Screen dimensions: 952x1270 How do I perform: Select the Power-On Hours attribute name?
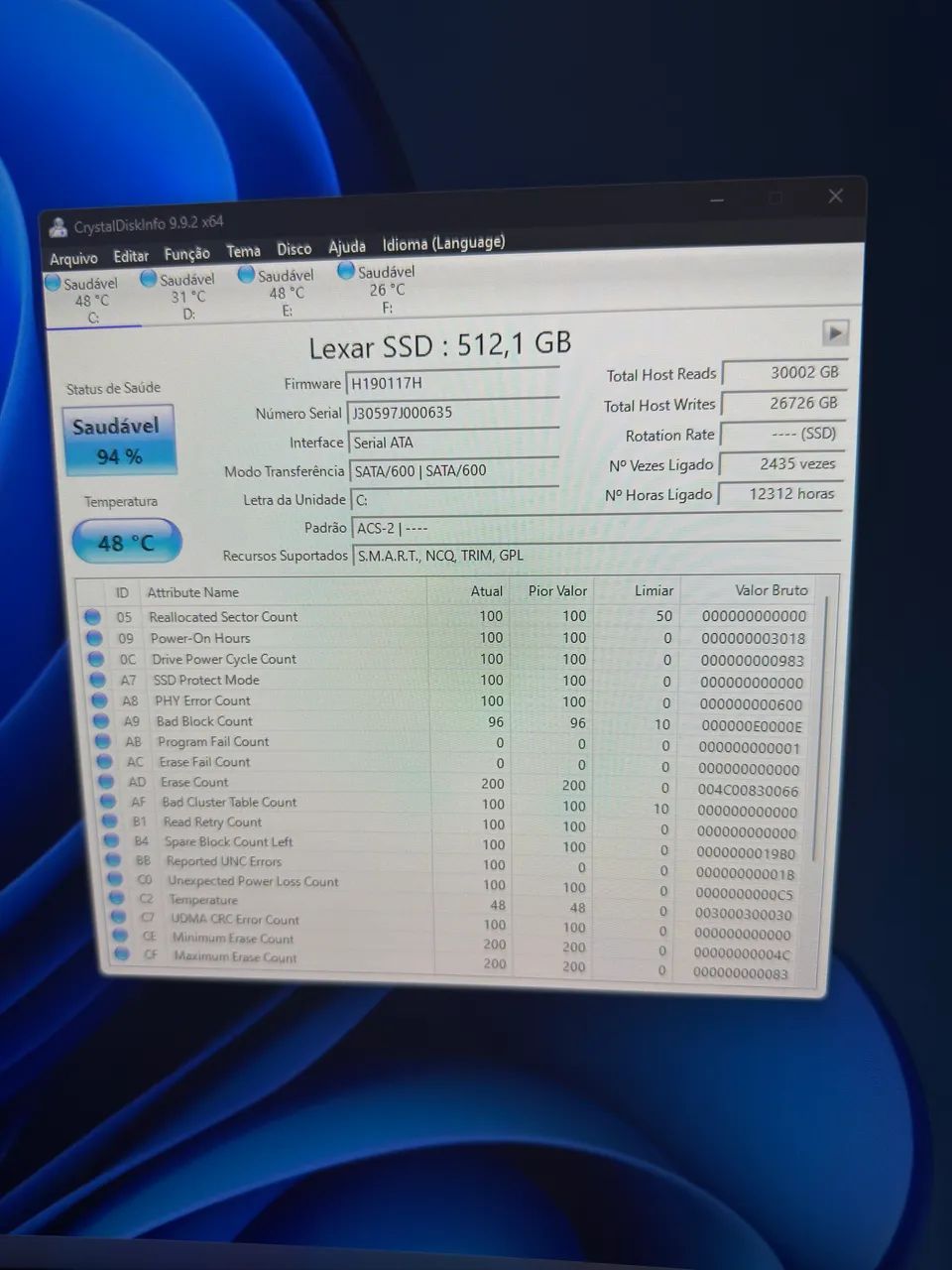pos(200,638)
